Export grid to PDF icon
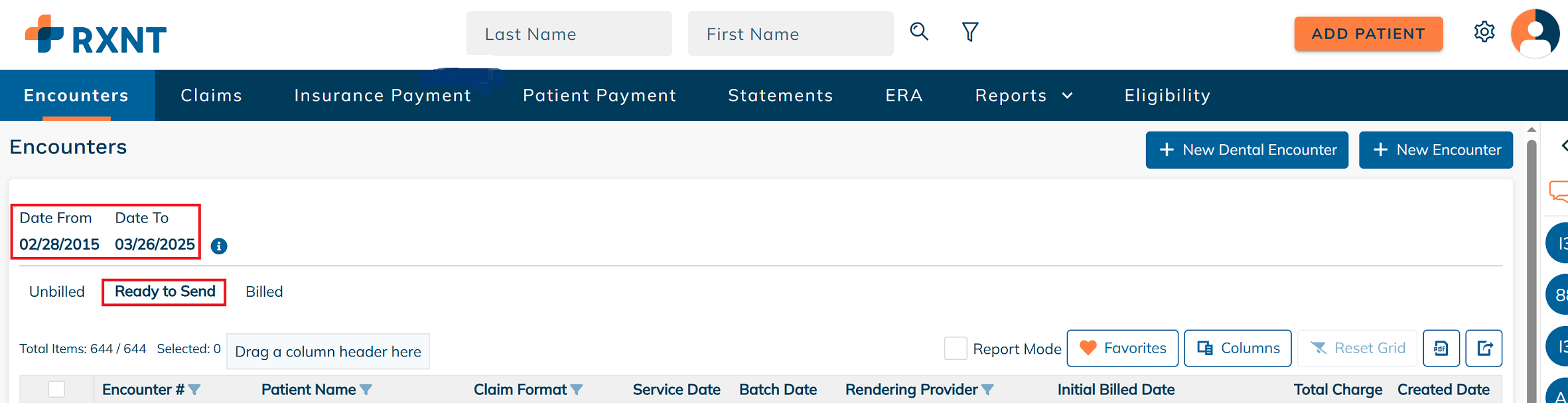 [1441, 349]
